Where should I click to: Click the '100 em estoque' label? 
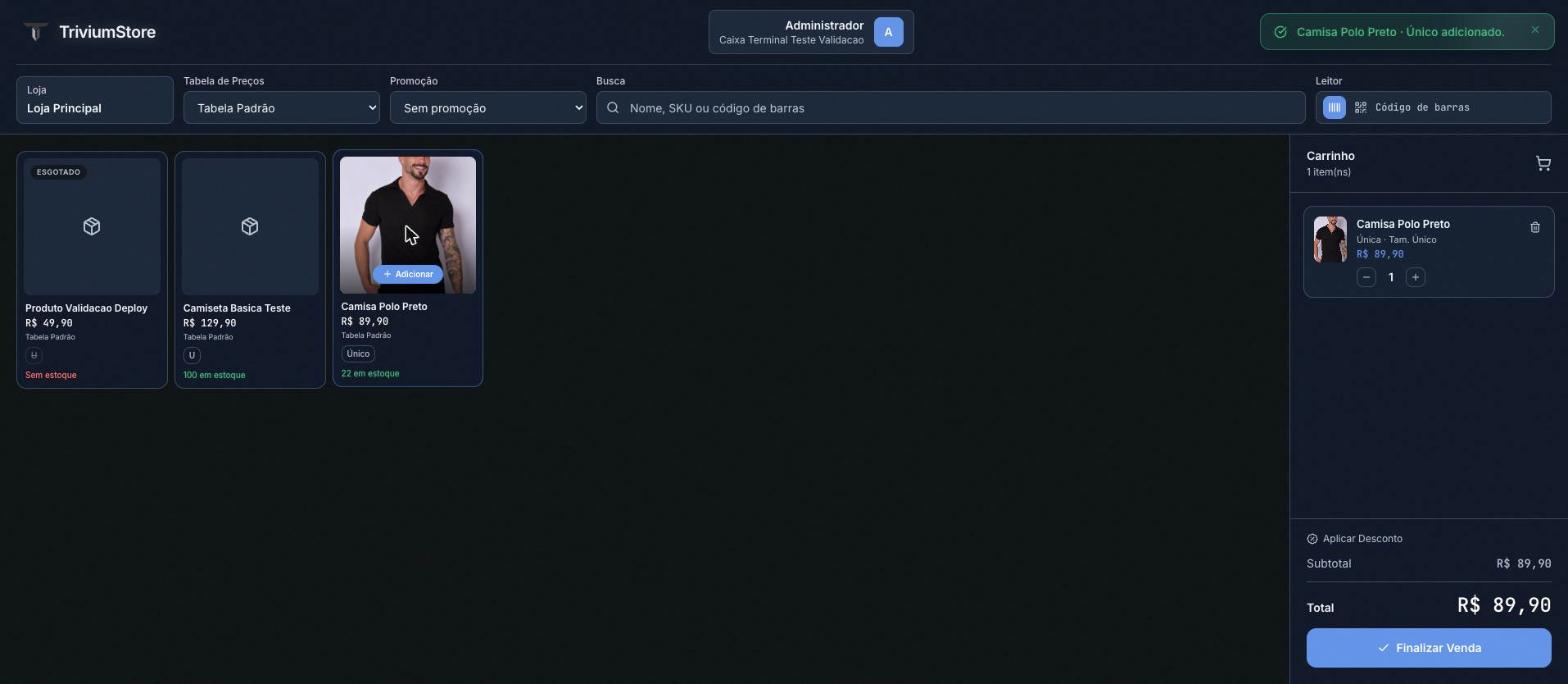[x=214, y=375]
